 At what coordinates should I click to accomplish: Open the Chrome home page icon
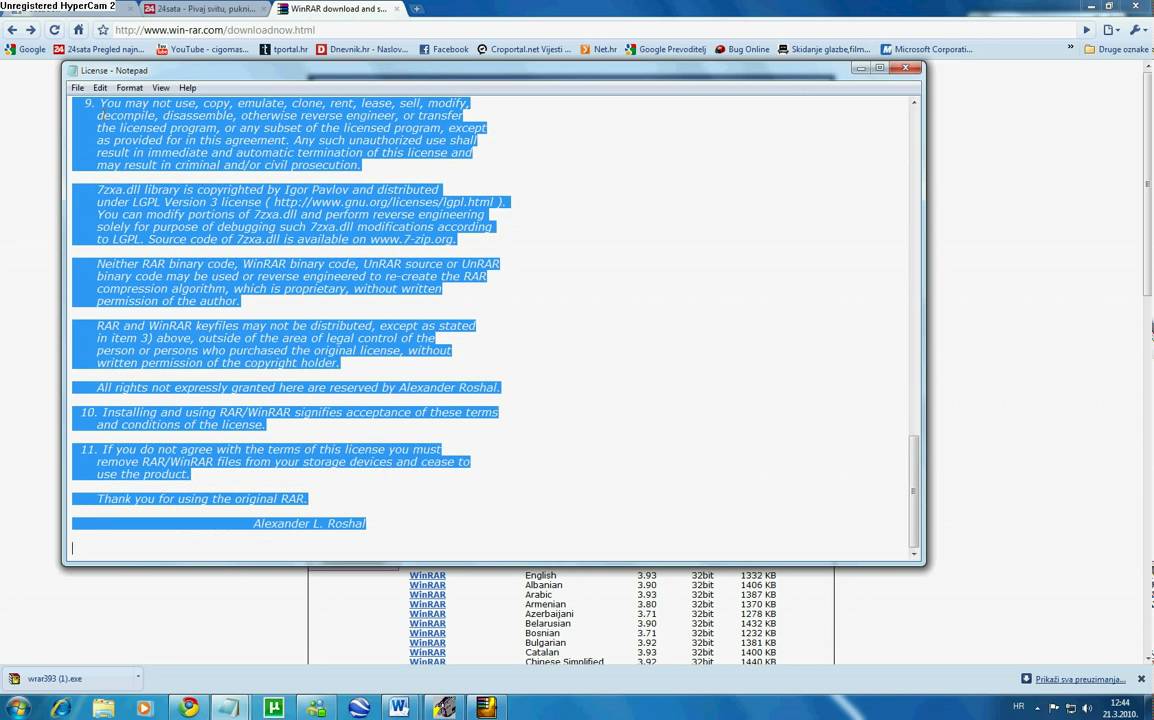click(78, 30)
